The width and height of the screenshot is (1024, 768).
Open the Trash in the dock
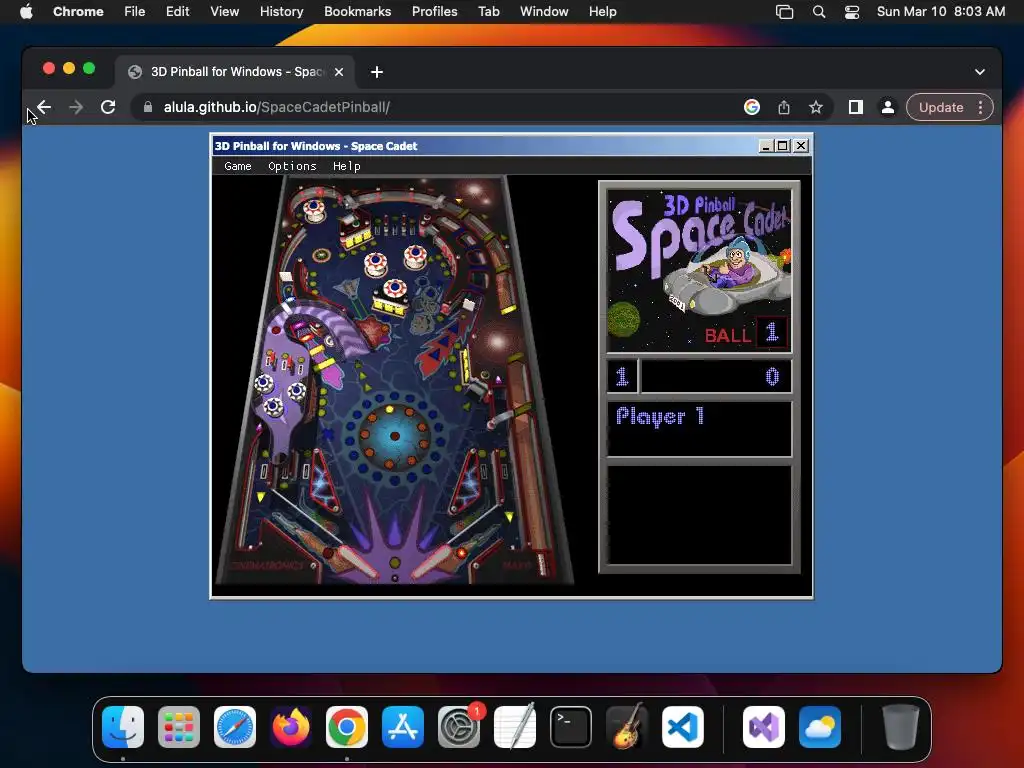pos(901,727)
